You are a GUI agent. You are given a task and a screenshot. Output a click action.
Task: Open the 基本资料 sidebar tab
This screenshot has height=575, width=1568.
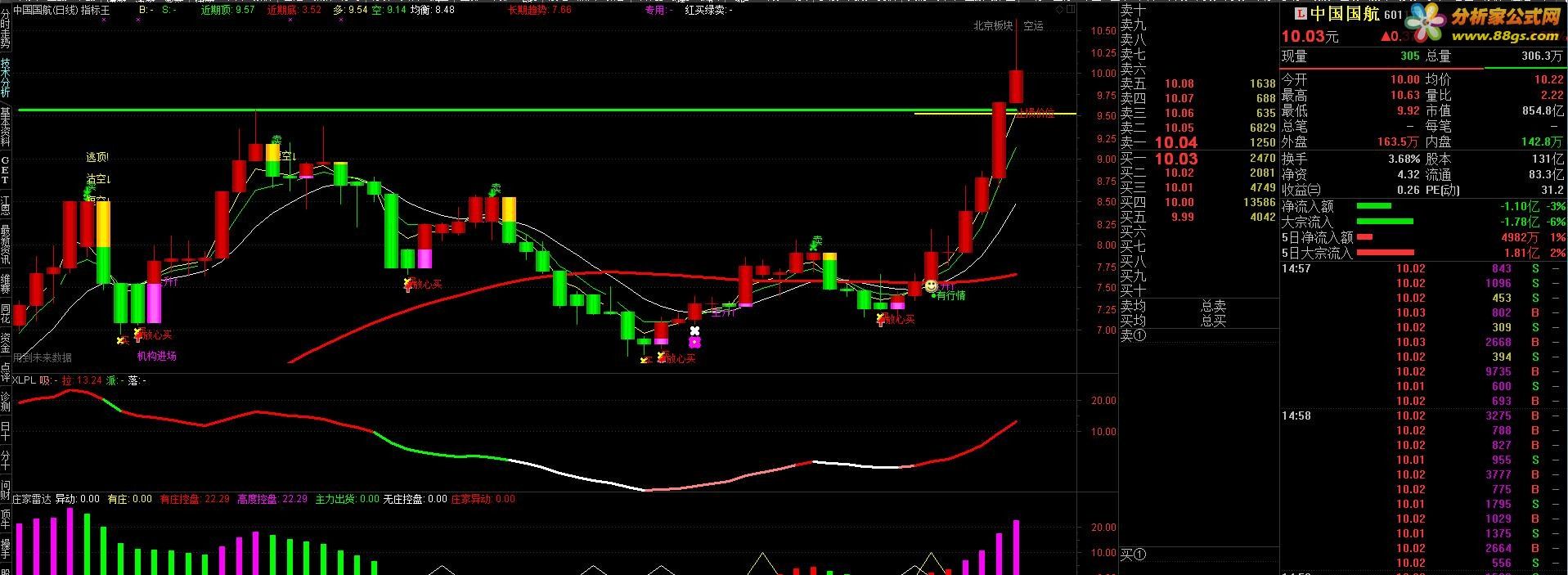tap(6, 126)
